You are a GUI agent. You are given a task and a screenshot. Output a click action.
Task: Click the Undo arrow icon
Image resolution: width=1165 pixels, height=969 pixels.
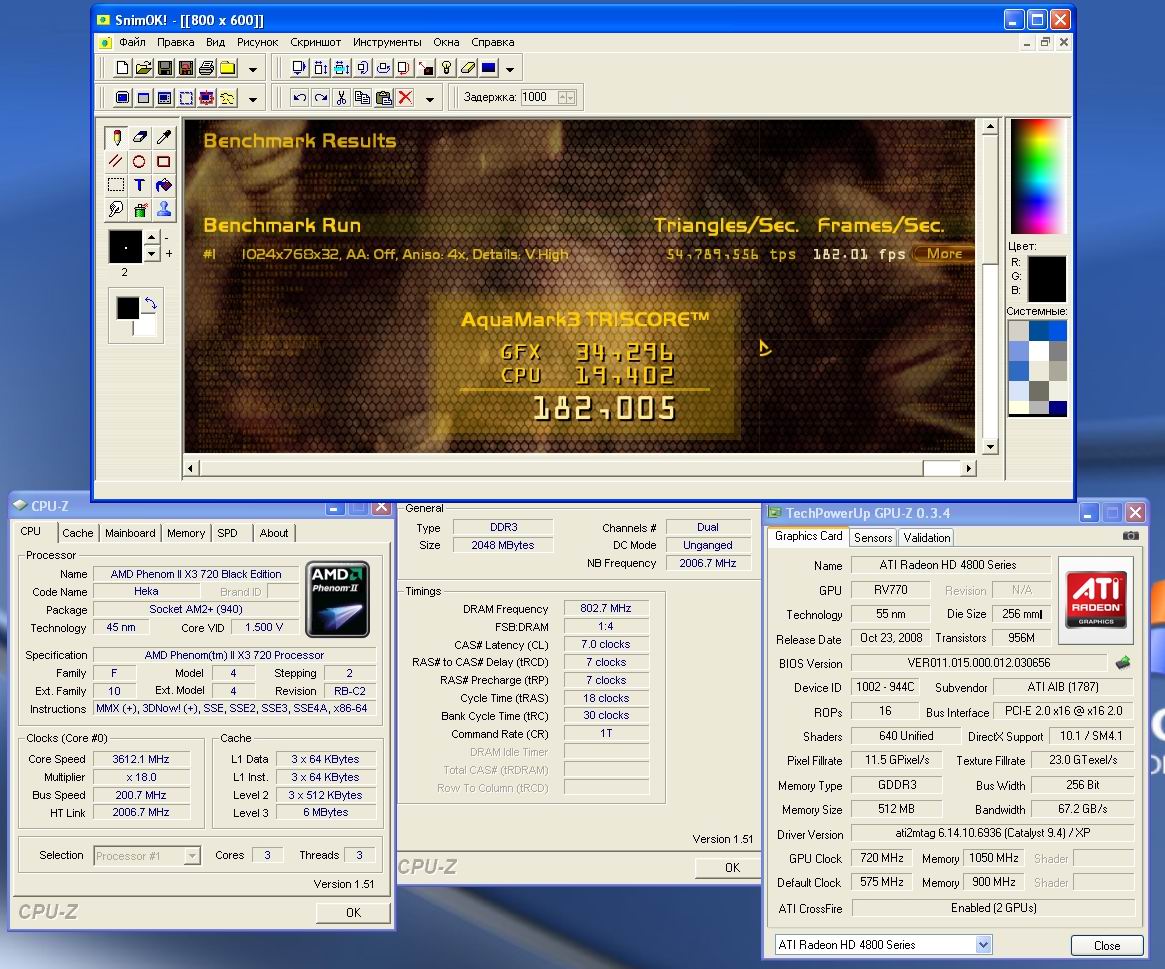pyautogui.click(x=299, y=97)
